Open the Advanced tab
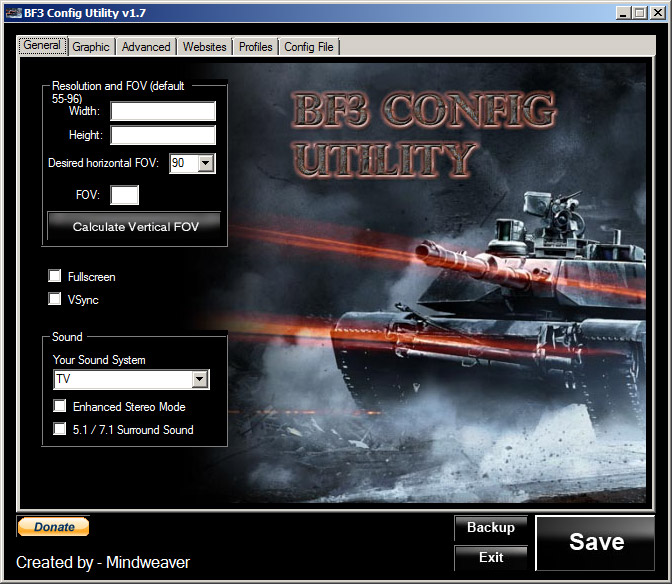Viewport: 672px width, 584px height. (x=146, y=47)
